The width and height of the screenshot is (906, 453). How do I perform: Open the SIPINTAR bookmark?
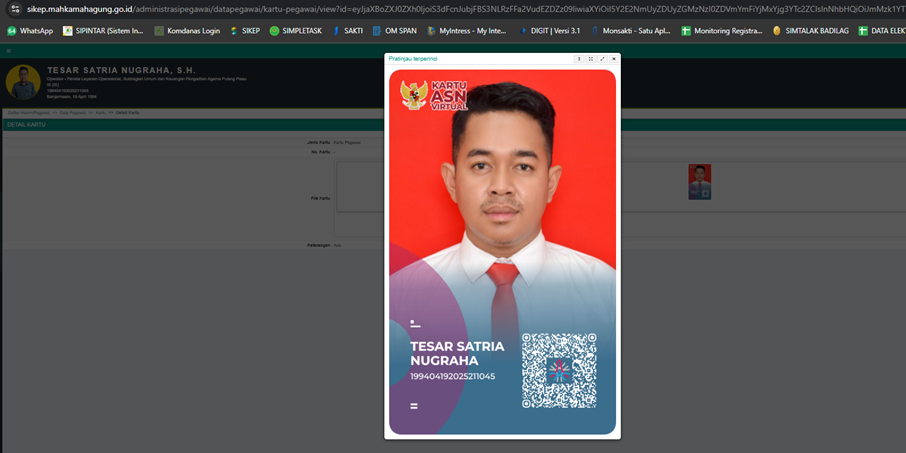pyautogui.click(x=103, y=31)
